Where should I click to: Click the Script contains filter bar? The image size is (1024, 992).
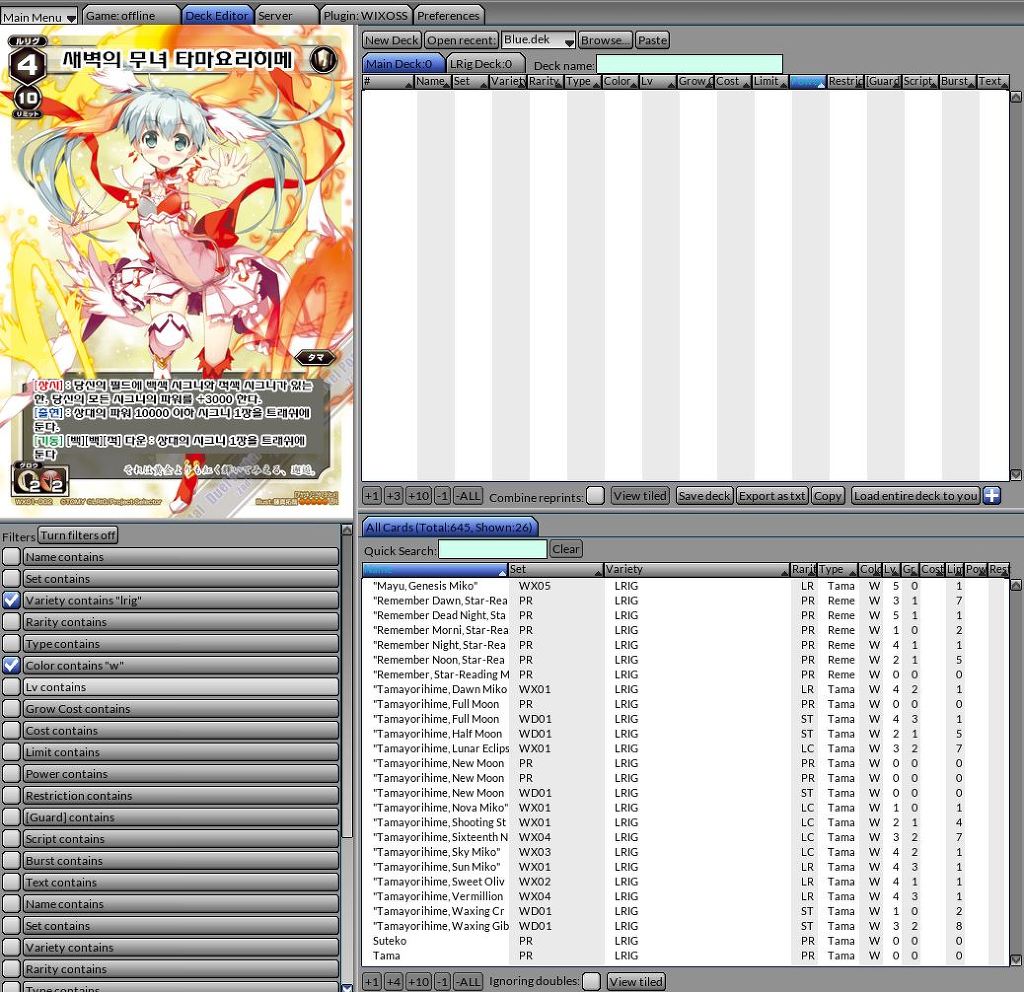coord(181,839)
